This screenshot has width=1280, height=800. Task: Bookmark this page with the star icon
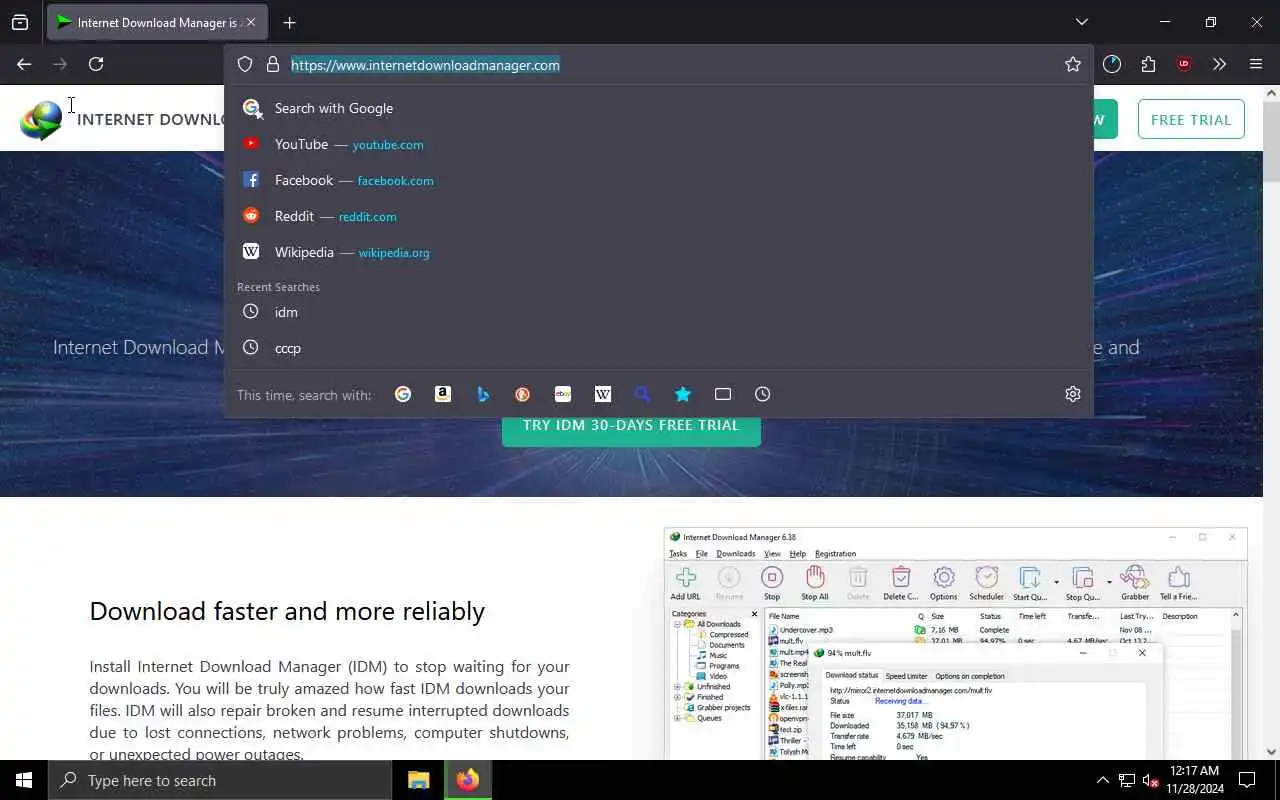click(x=1073, y=64)
